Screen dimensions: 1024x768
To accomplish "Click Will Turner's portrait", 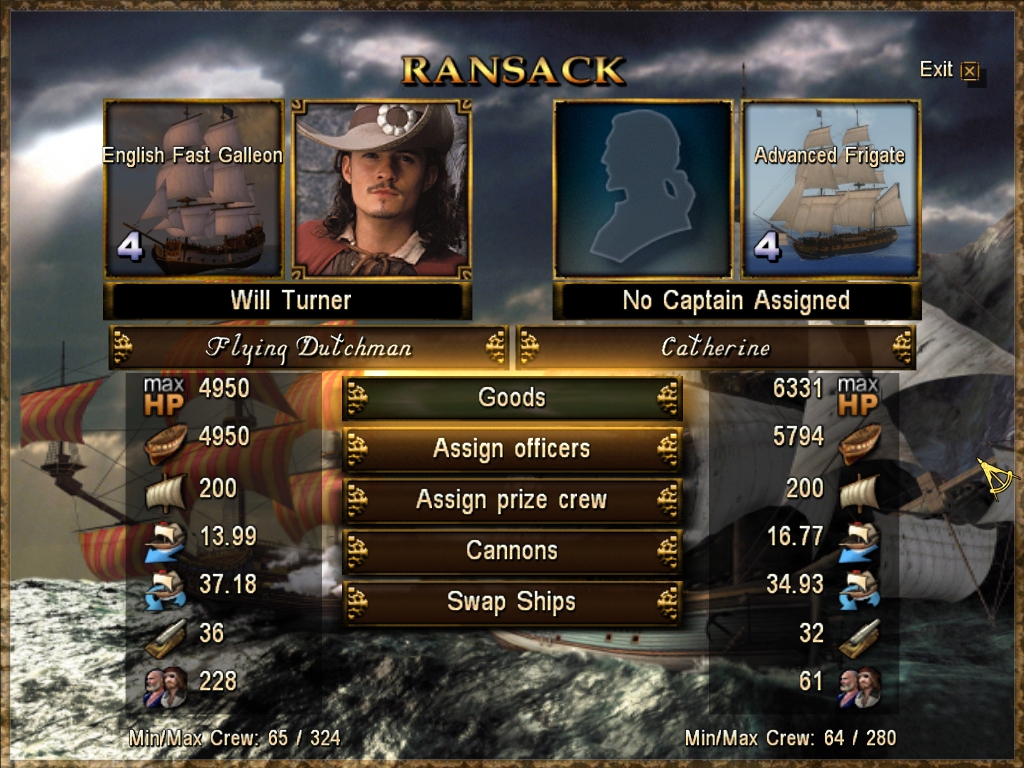I will coord(381,189).
